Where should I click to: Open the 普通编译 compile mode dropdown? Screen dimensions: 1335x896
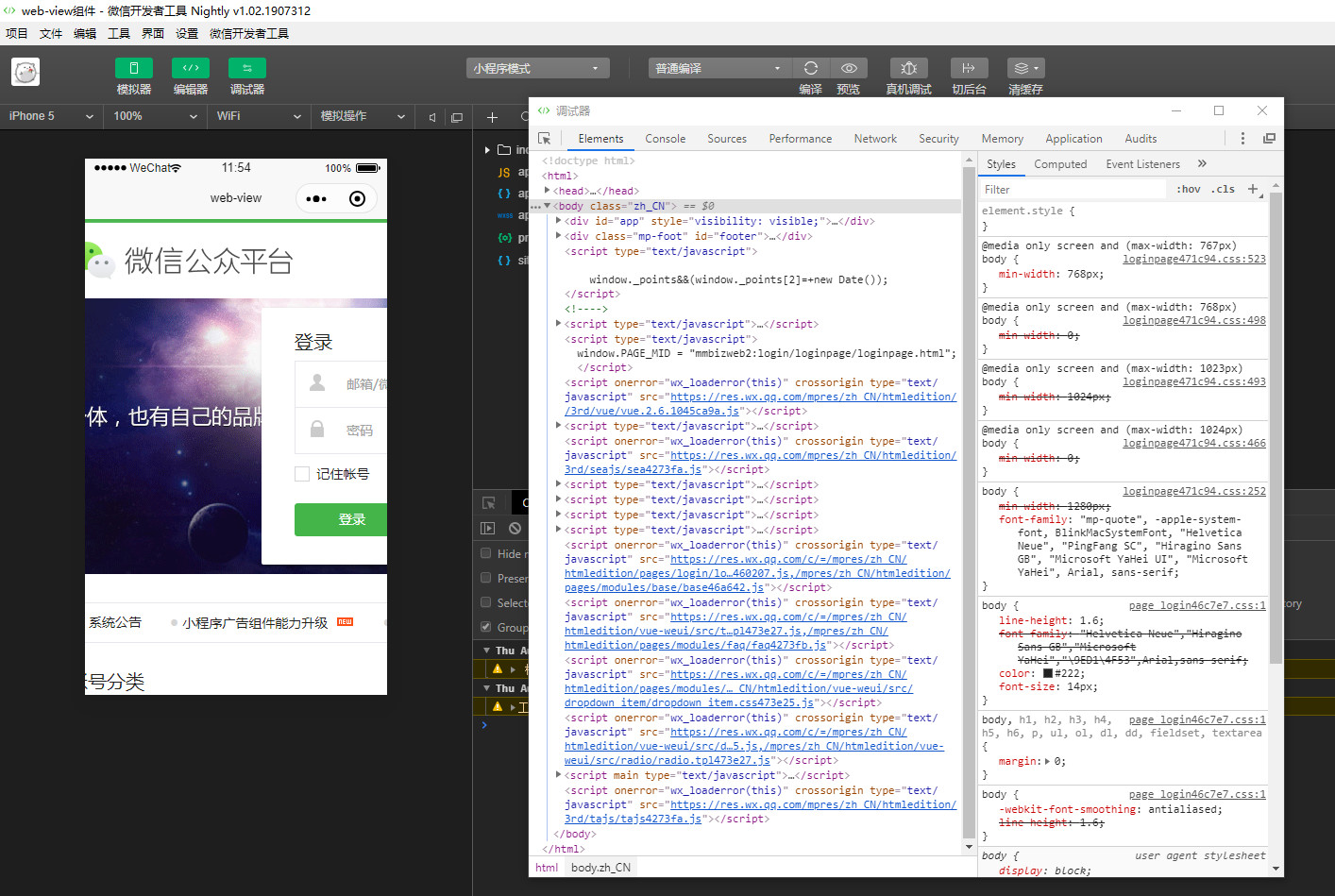tap(719, 68)
